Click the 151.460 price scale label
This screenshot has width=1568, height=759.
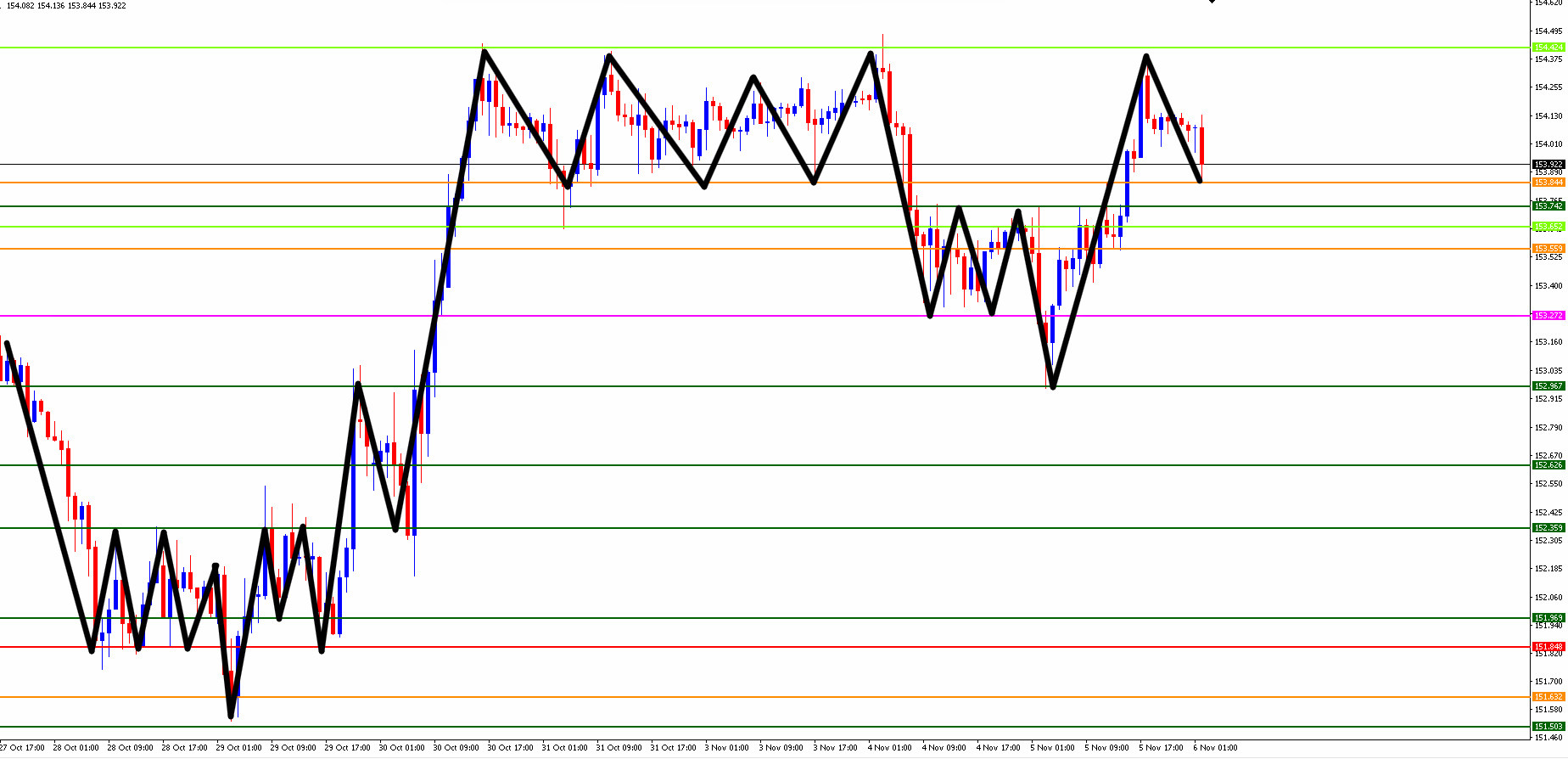tap(1548, 738)
